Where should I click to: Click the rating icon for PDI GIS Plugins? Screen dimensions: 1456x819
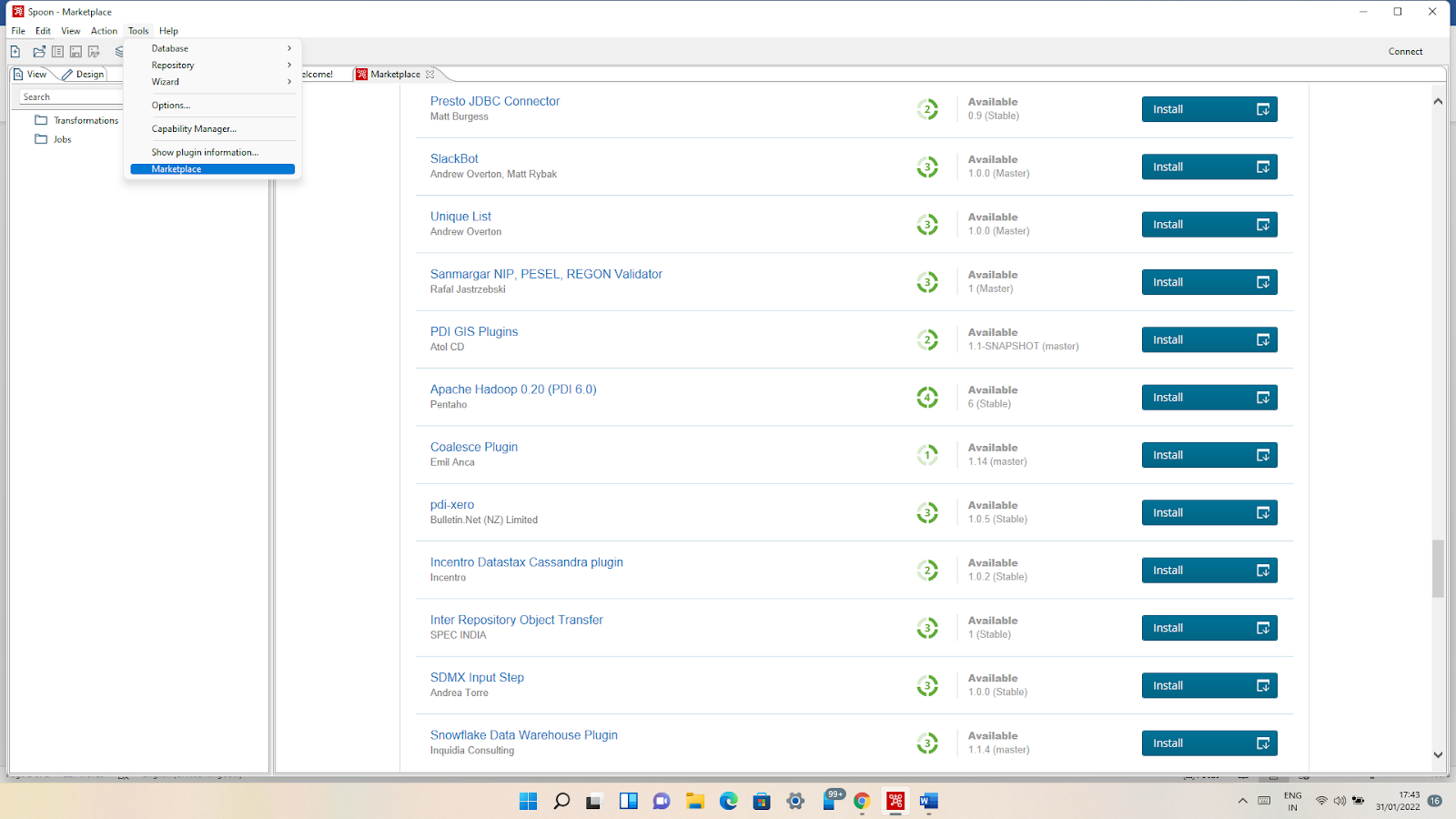(927, 340)
